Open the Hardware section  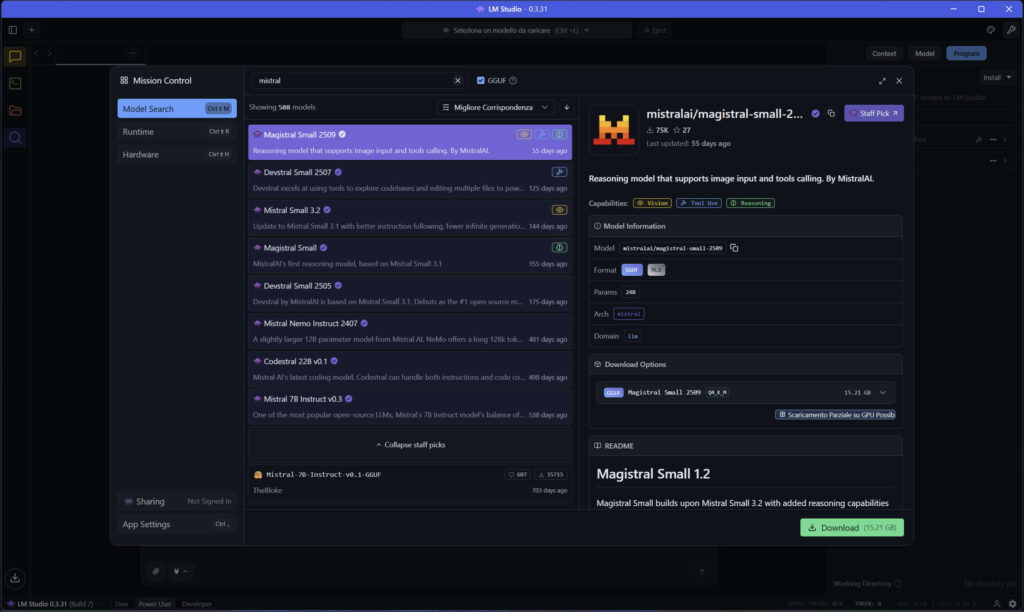(140, 155)
